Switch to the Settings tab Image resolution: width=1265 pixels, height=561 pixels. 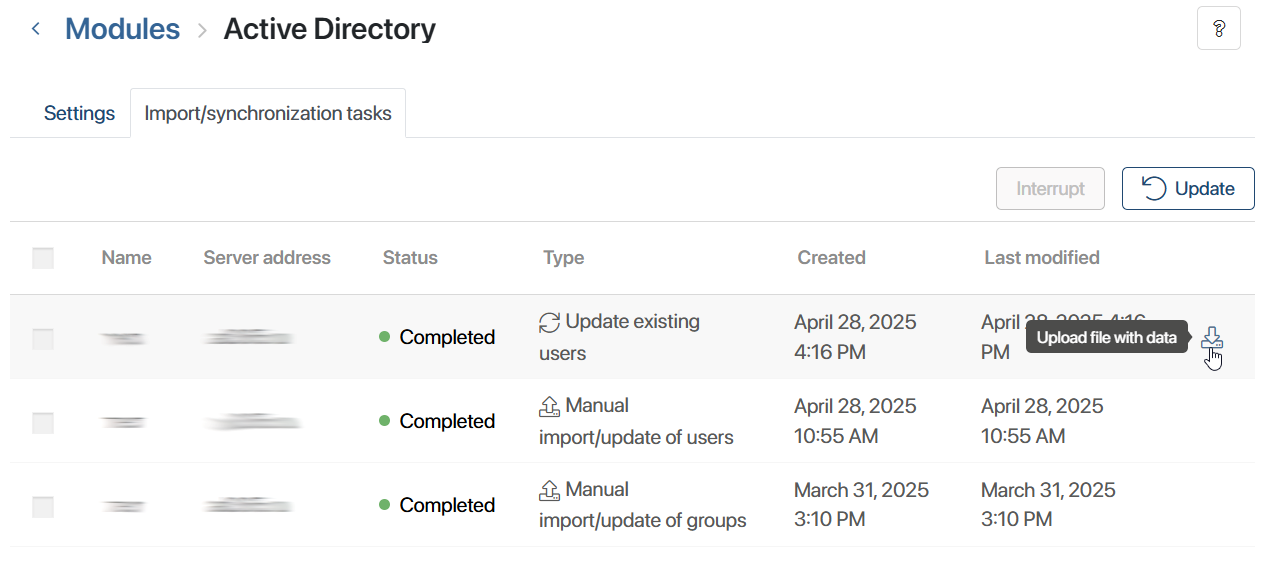(79, 113)
